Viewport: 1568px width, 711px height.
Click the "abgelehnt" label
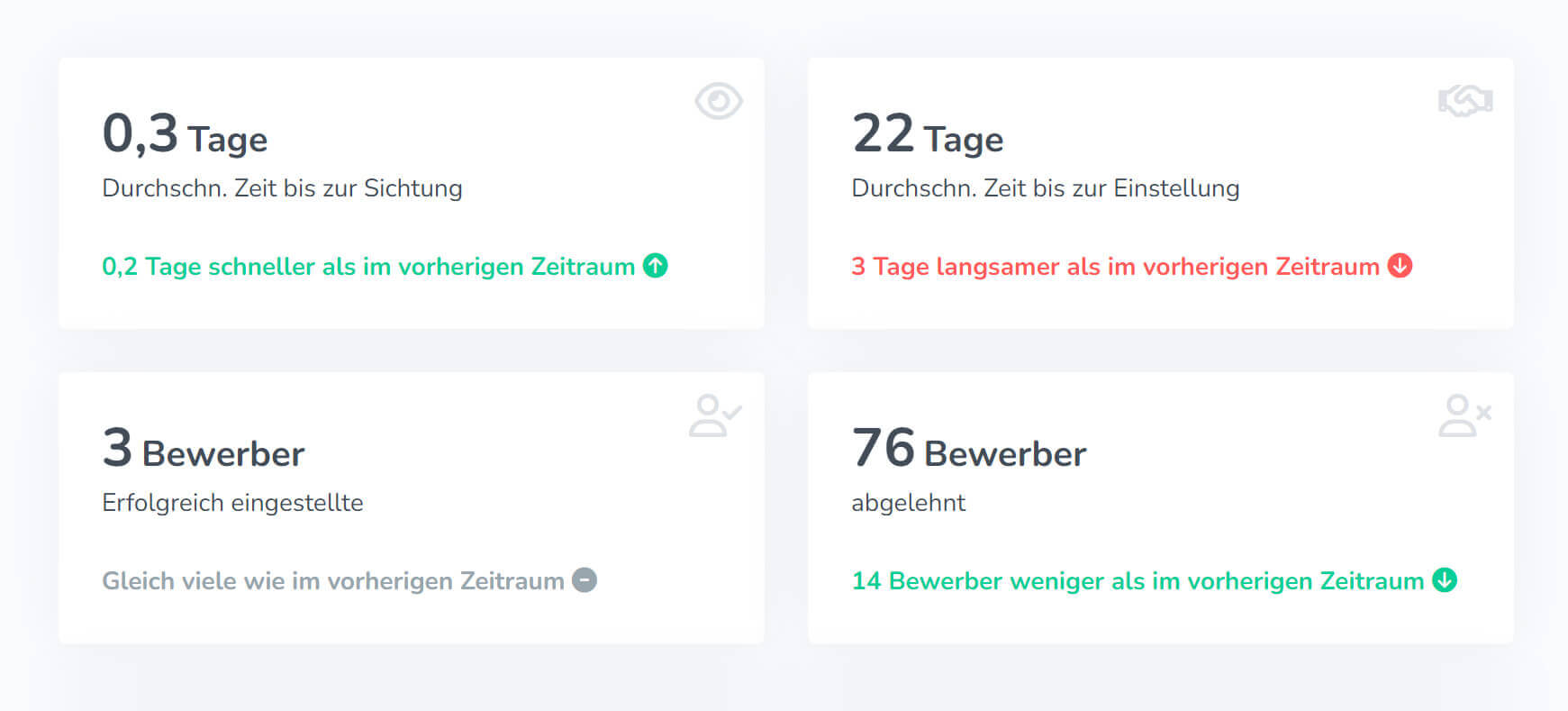pos(908,503)
